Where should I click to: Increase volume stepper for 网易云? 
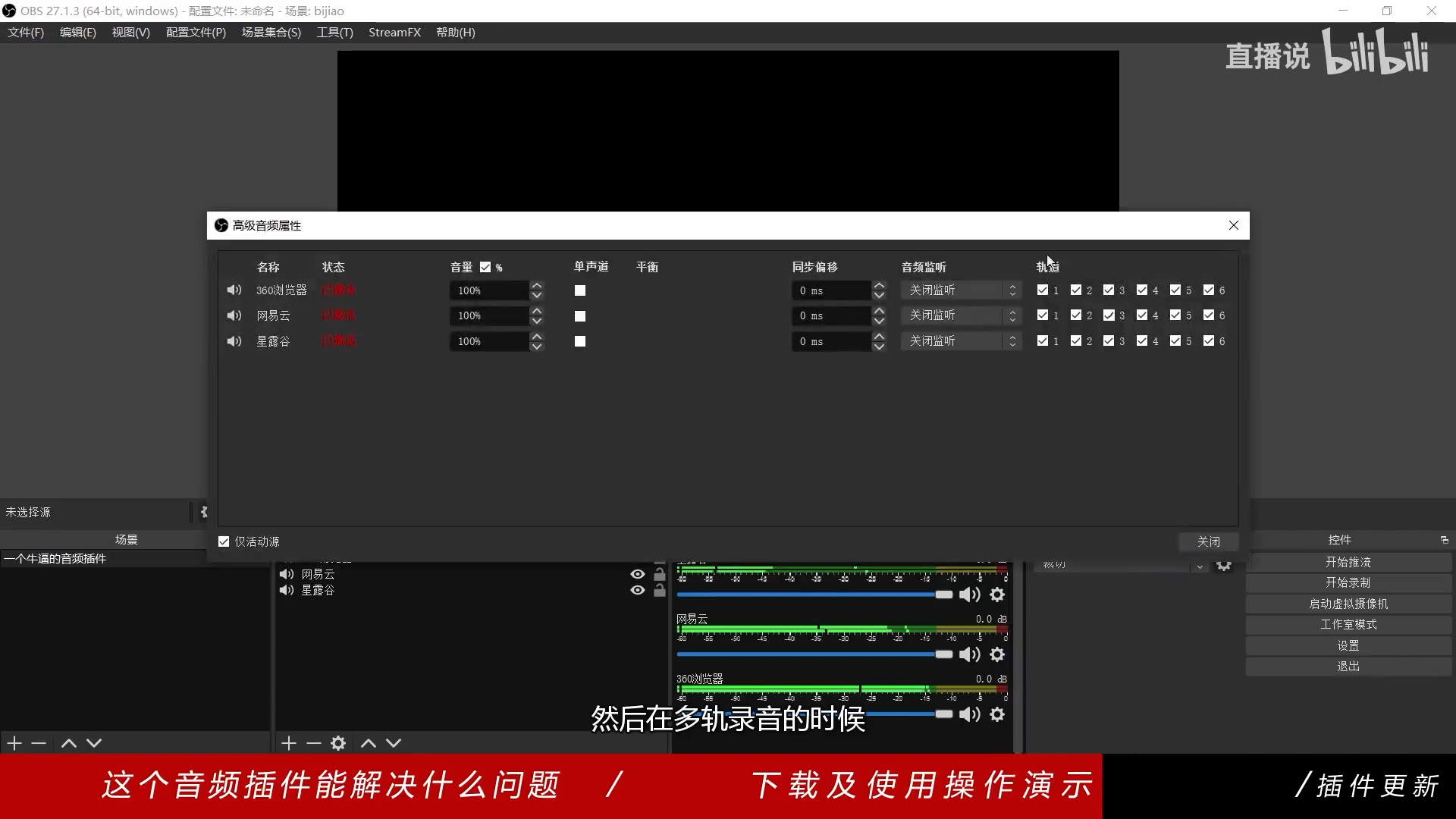(x=537, y=311)
